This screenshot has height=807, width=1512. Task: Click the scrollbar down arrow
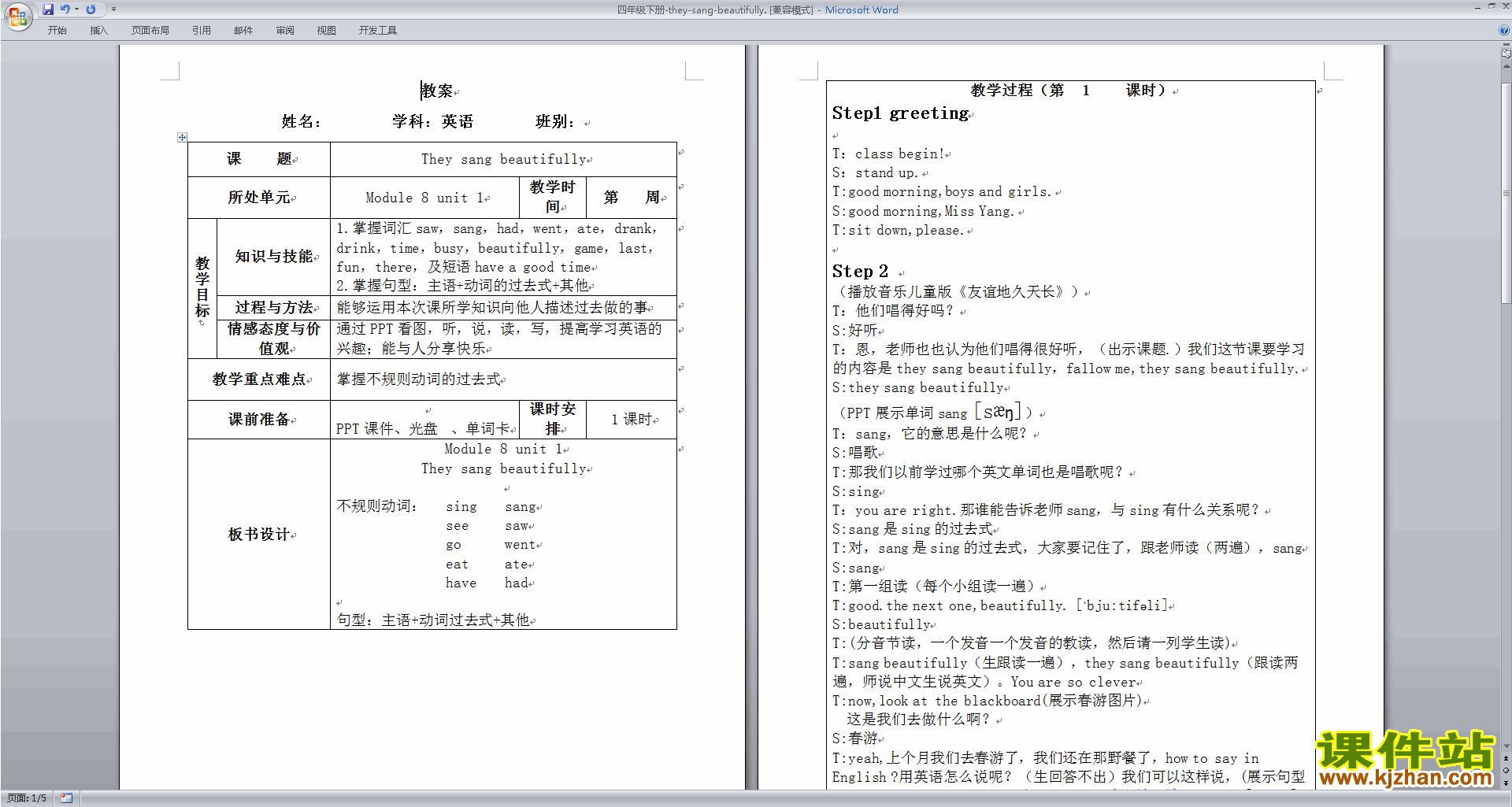click(x=1506, y=746)
